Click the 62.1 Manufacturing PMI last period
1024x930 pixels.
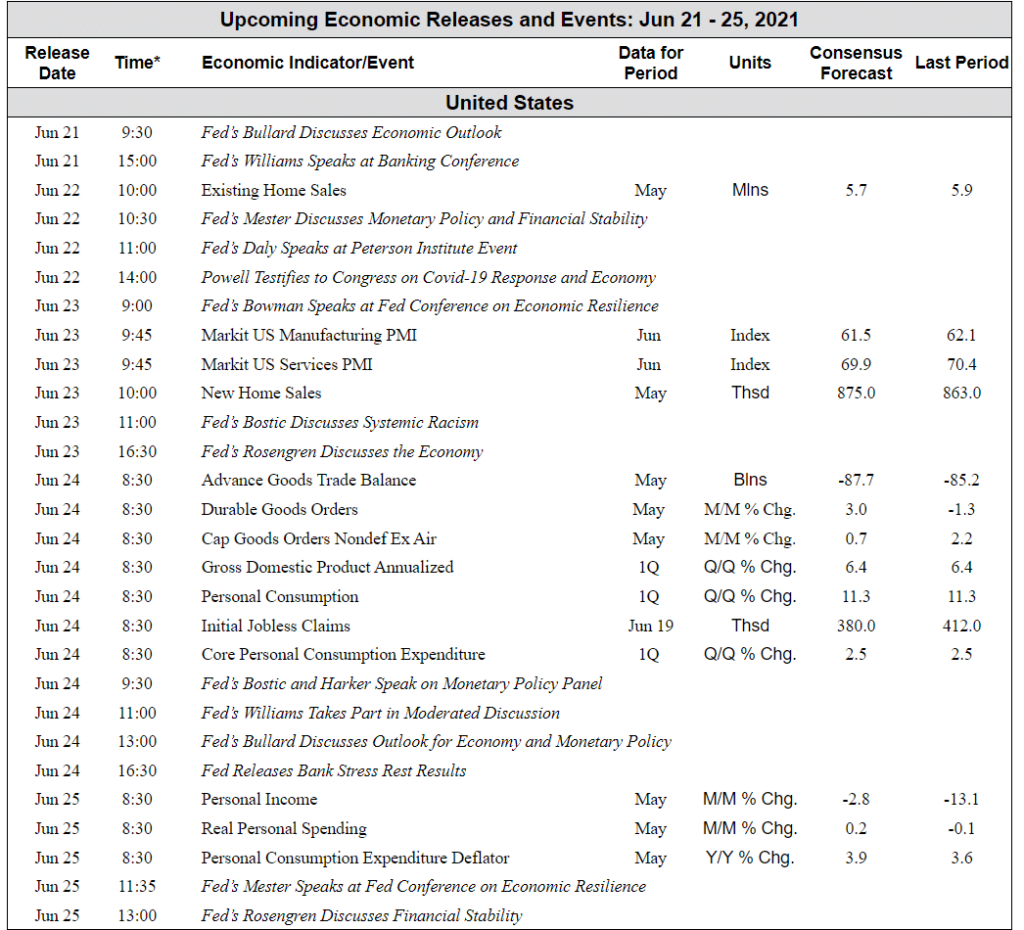coord(961,335)
